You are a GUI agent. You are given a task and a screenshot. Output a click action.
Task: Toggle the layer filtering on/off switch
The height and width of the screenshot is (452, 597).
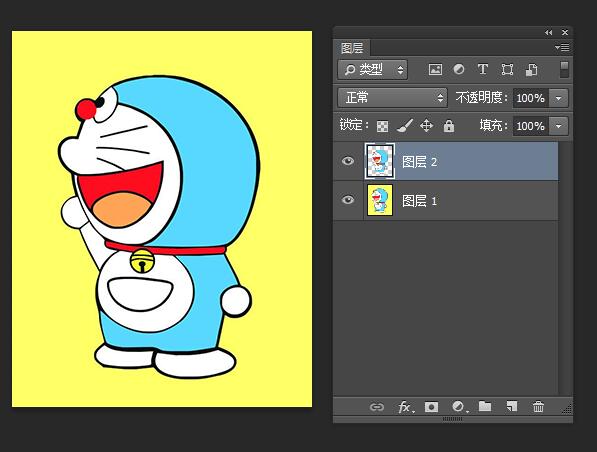tap(564, 70)
